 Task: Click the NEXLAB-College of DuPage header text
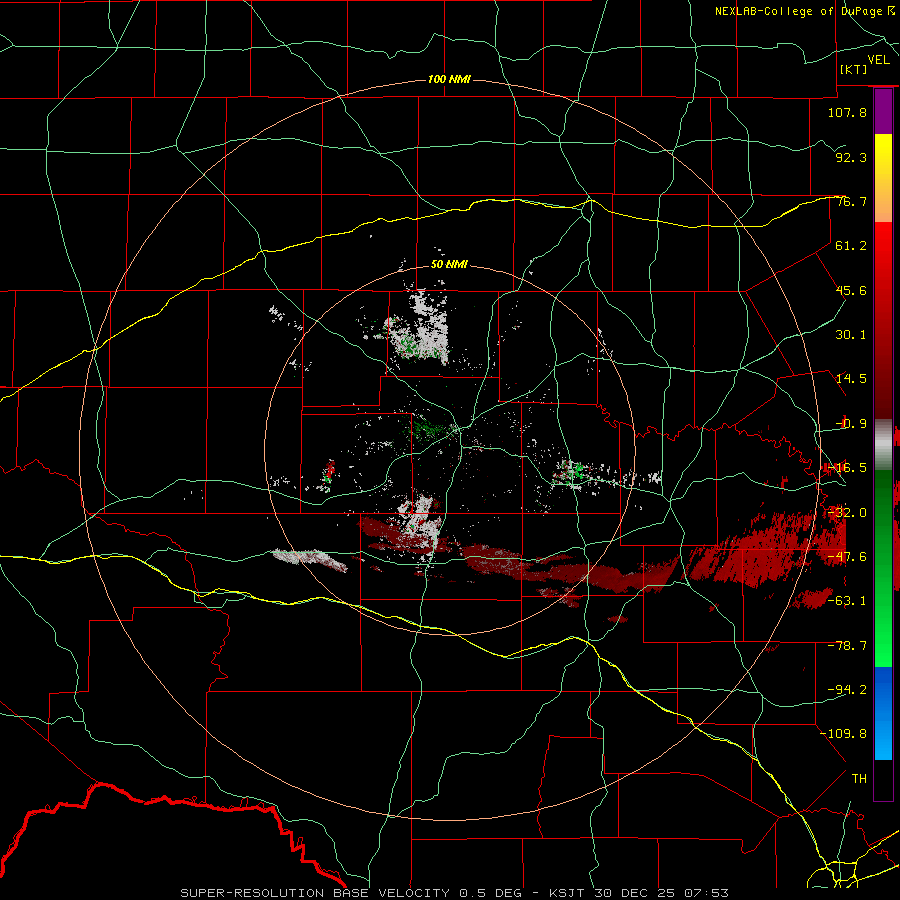point(805,11)
